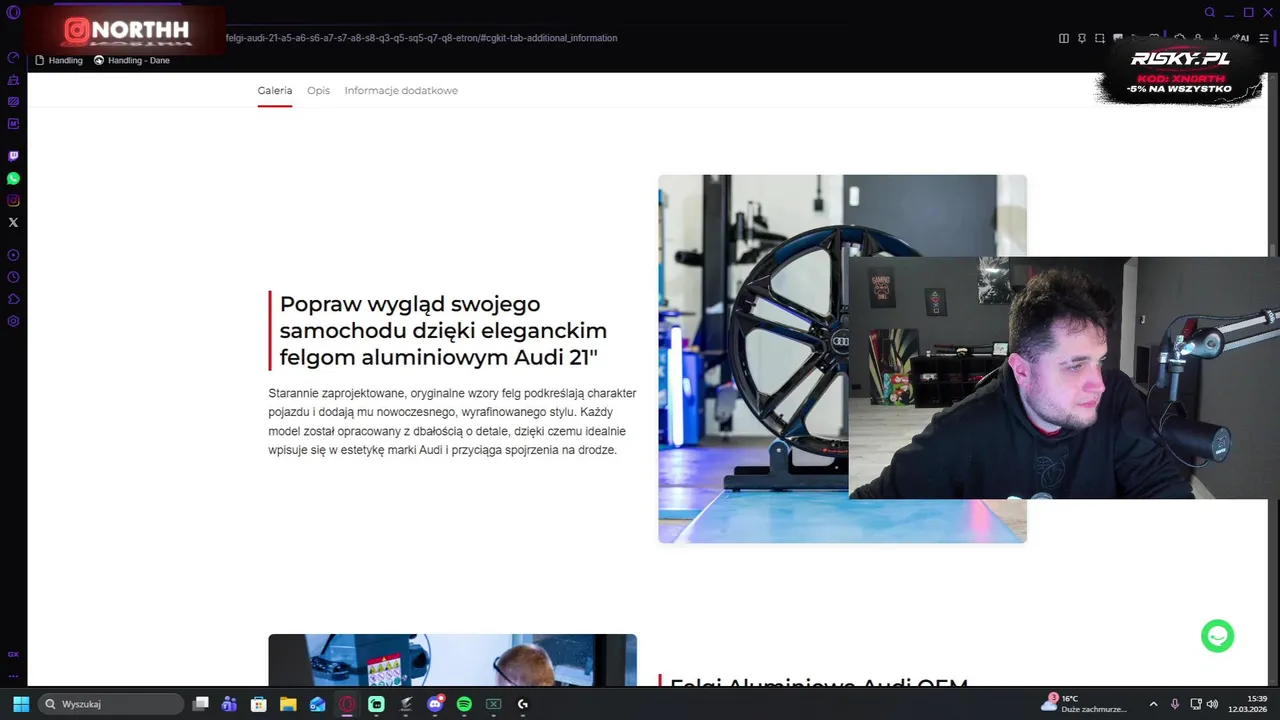Image resolution: width=1280 pixels, height=720 pixels.
Task: Open the green chat support bubble
Action: tap(1217, 636)
